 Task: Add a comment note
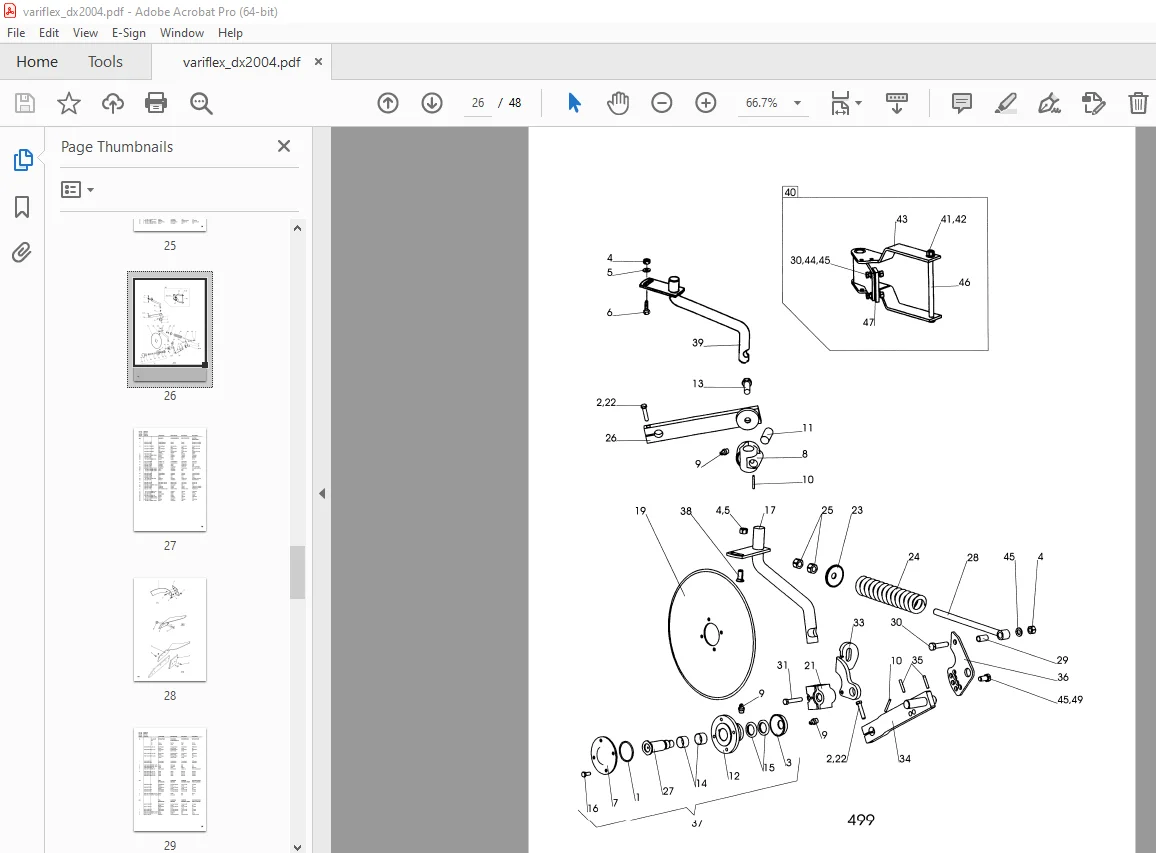(961, 103)
